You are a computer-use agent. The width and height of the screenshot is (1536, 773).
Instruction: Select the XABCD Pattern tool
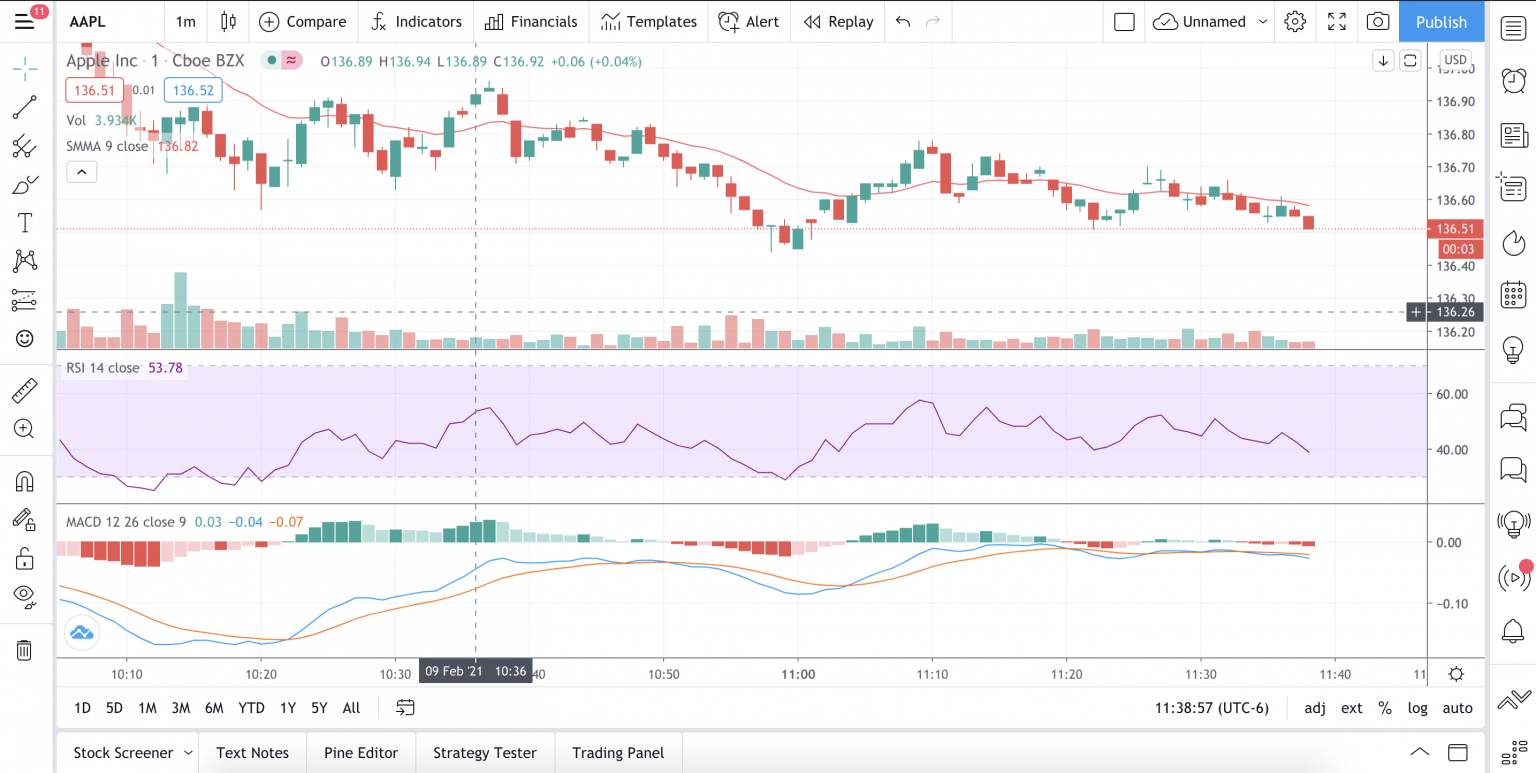pos(25,261)
